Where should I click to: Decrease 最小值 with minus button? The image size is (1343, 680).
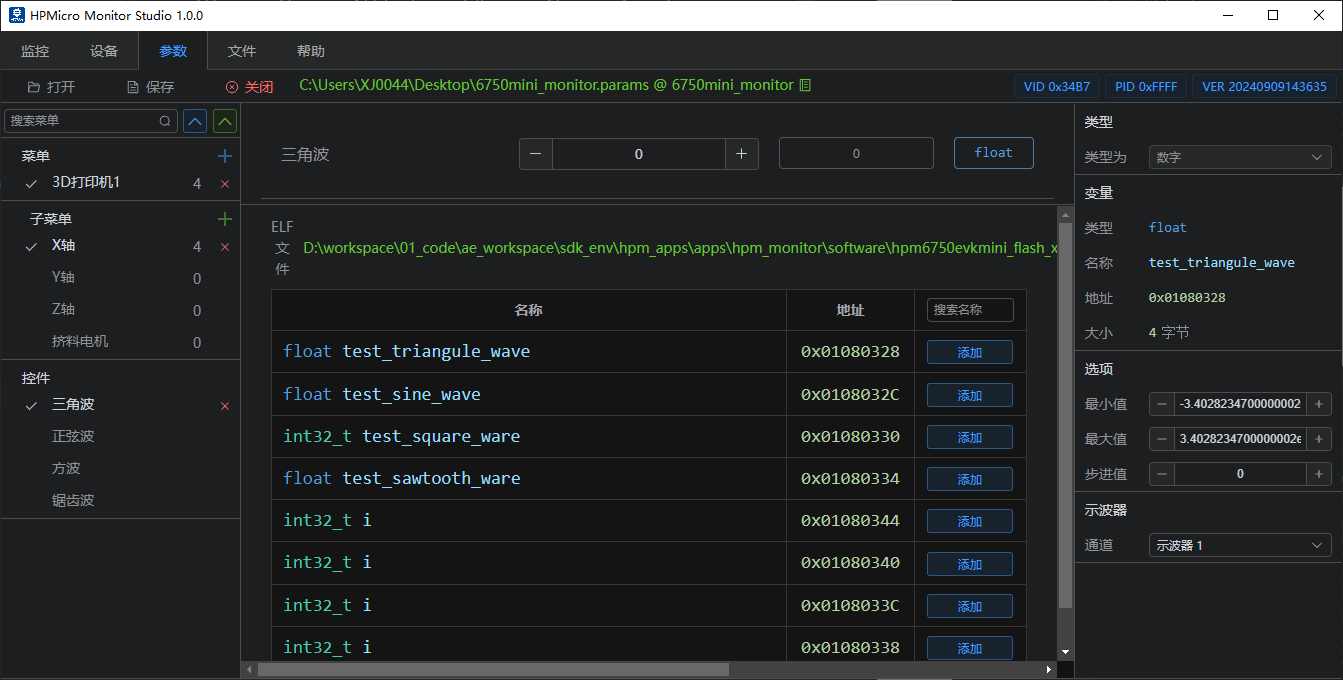(1161, 404)
